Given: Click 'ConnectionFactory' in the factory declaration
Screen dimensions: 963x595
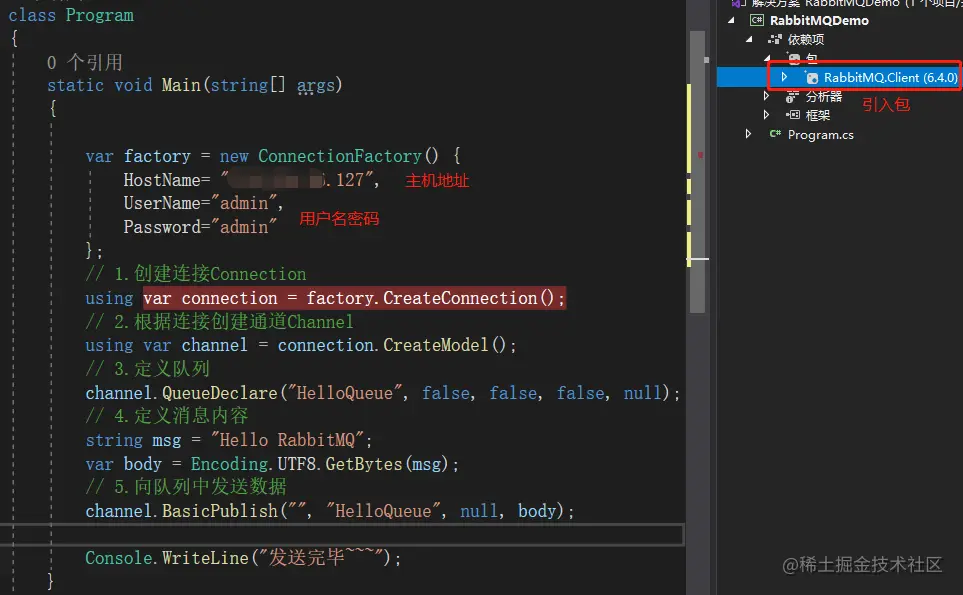Looking at the screenshot, I should 340,156.
